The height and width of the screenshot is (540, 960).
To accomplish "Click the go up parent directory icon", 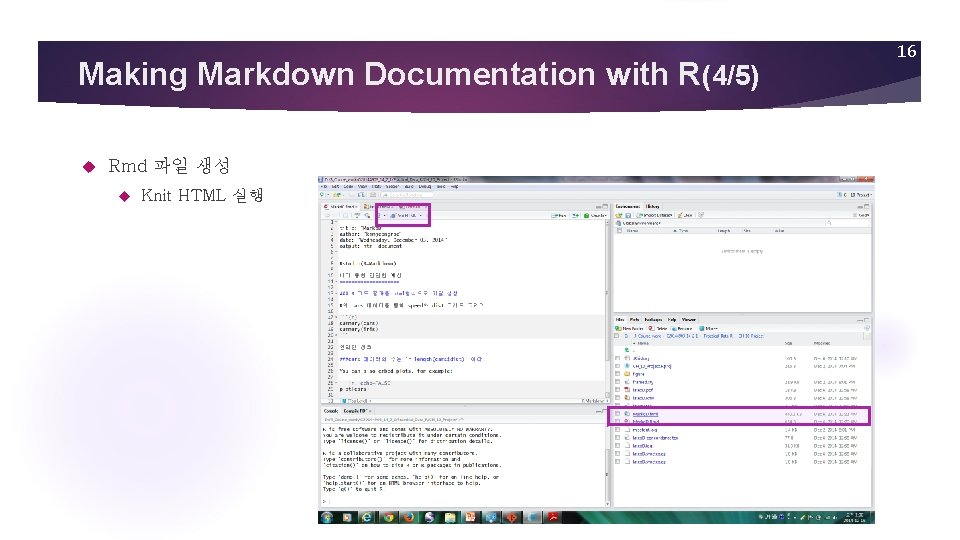I will tap(627, 350).
